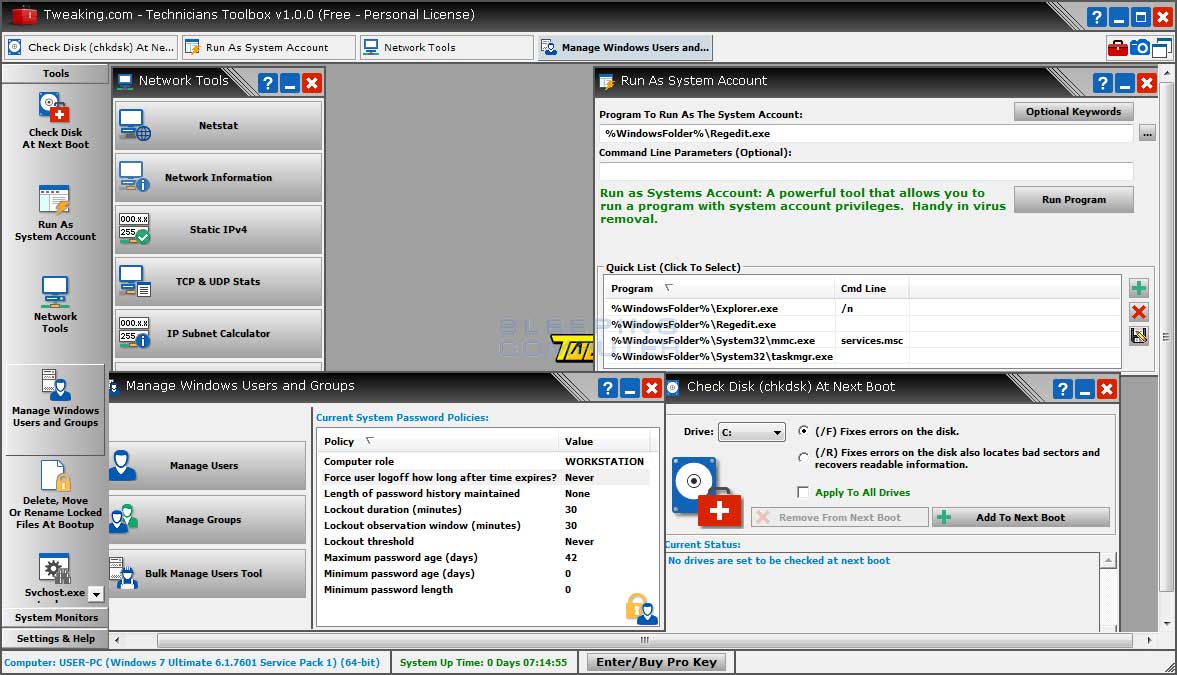Select taskmgr.exe Quick List row
This screenshot has height=675, width=1177.
[862, 357]
